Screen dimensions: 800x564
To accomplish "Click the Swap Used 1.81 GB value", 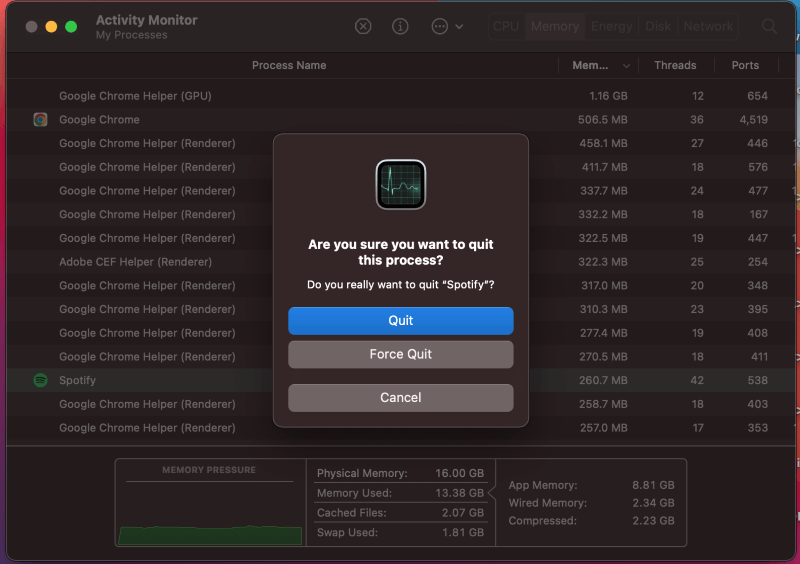I will coord(463,532).
